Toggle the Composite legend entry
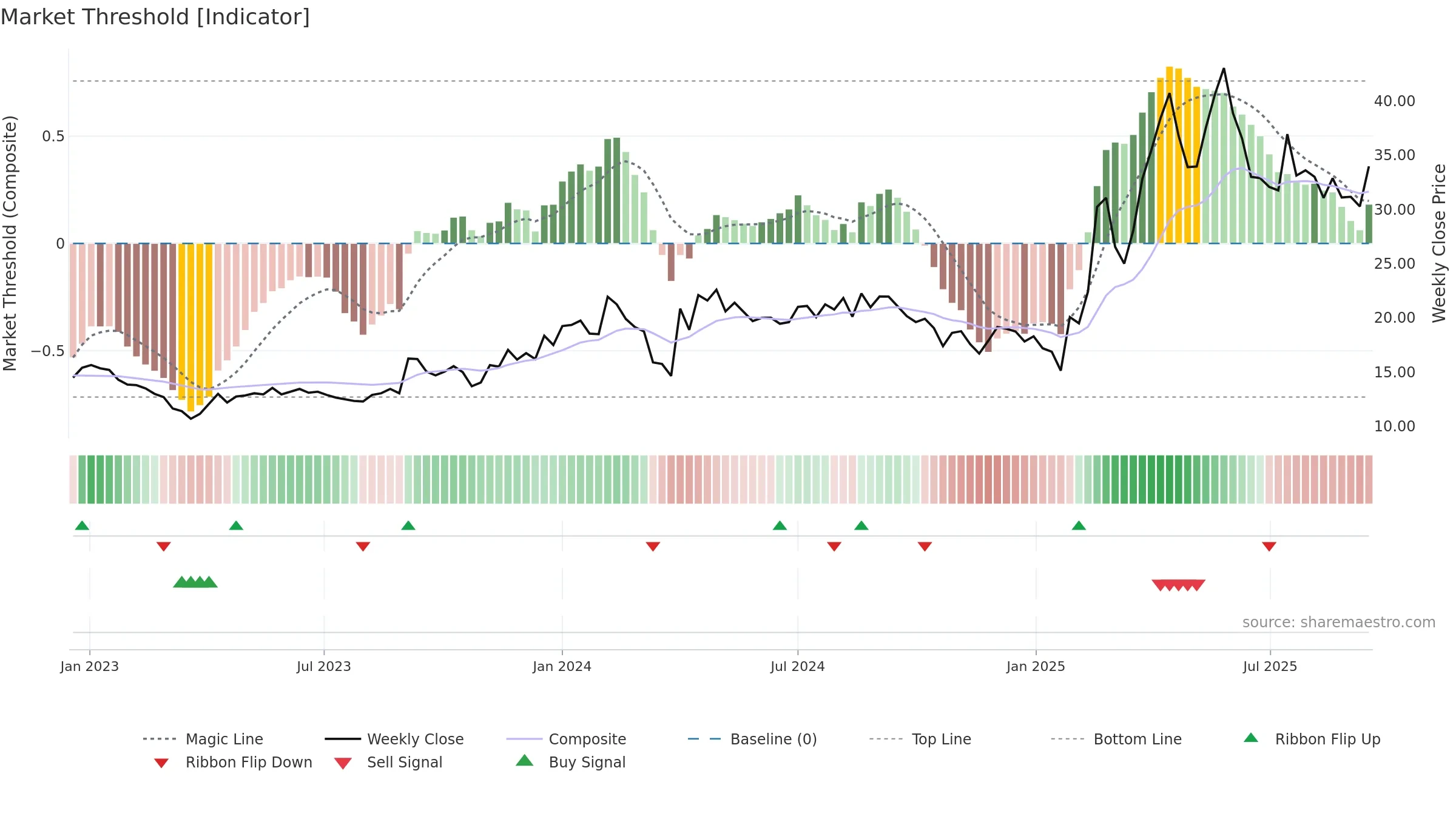 click(x=567, y=739)
